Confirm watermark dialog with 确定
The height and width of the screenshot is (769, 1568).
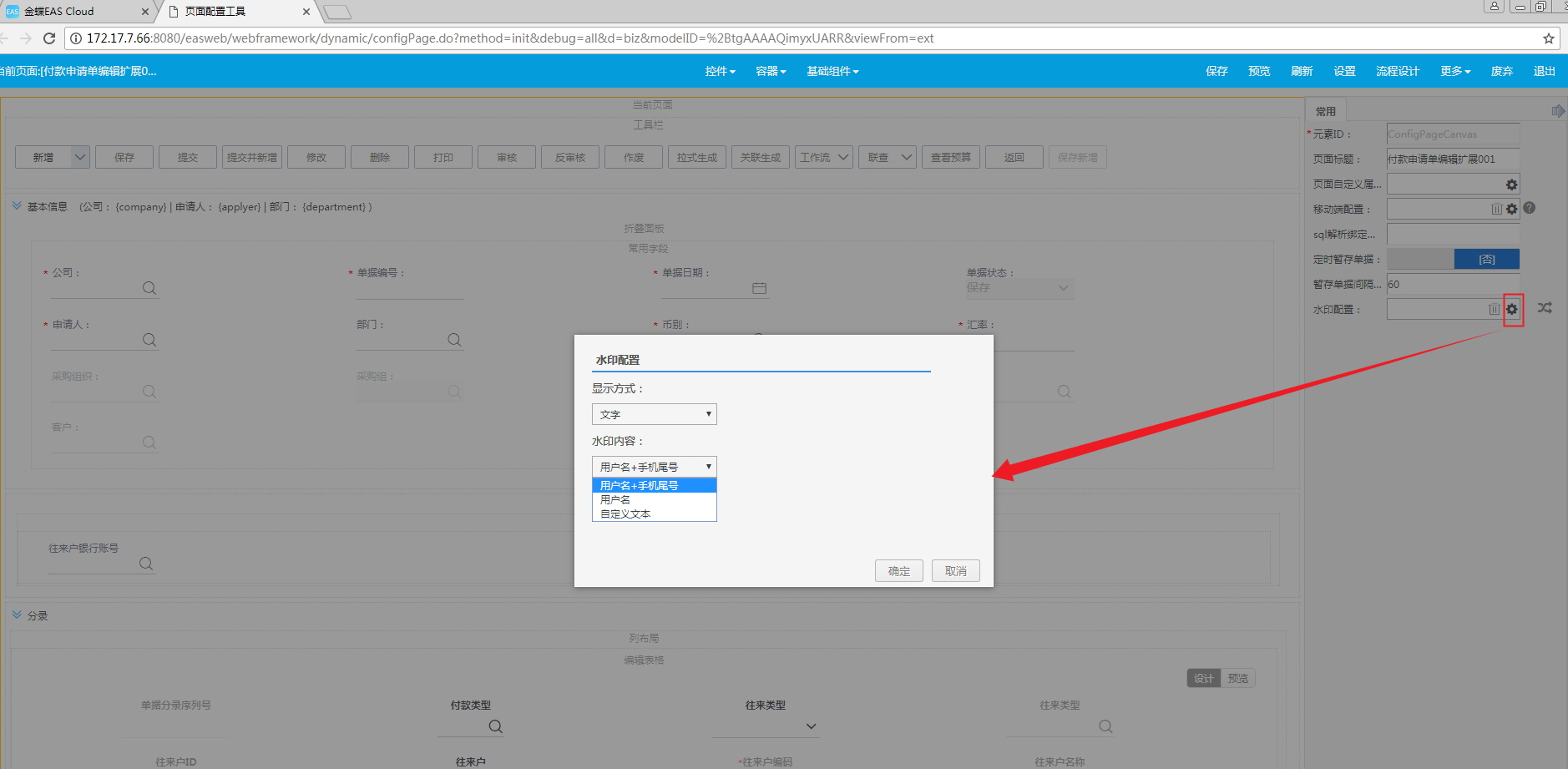tap(899, 571)
